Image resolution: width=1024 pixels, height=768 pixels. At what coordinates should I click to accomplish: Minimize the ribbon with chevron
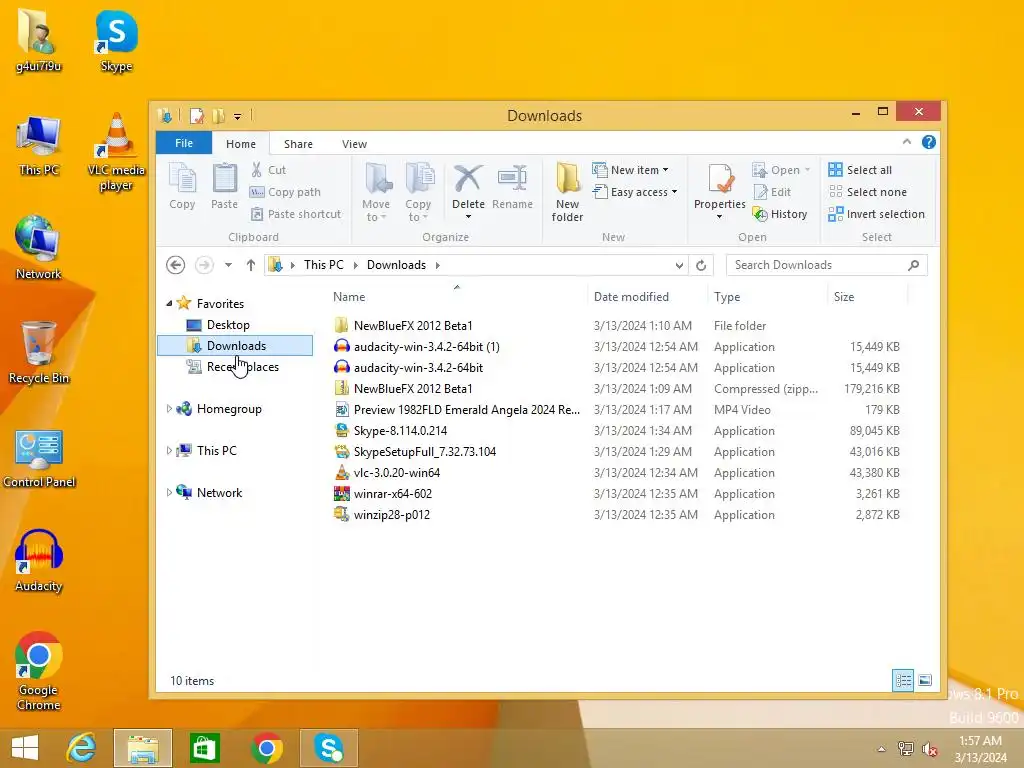coord(906,142)
